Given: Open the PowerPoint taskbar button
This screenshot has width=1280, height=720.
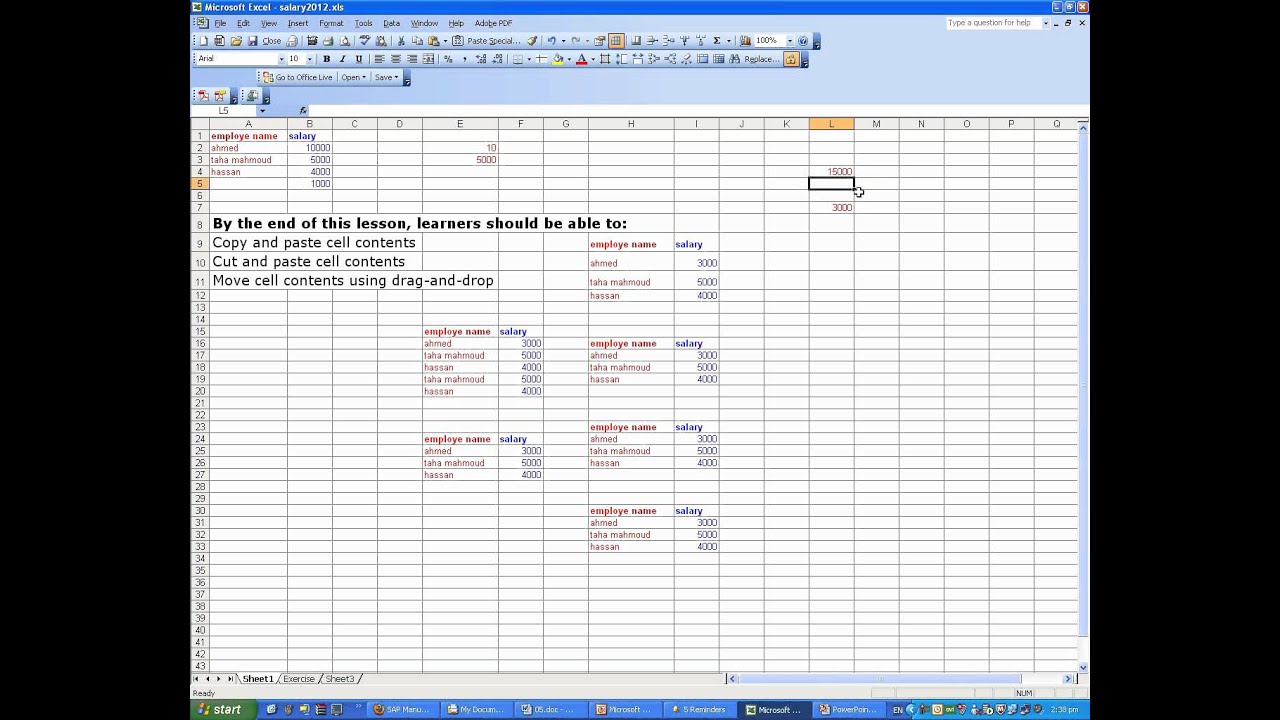Looking at the screenshot, I should coord(848,710).
